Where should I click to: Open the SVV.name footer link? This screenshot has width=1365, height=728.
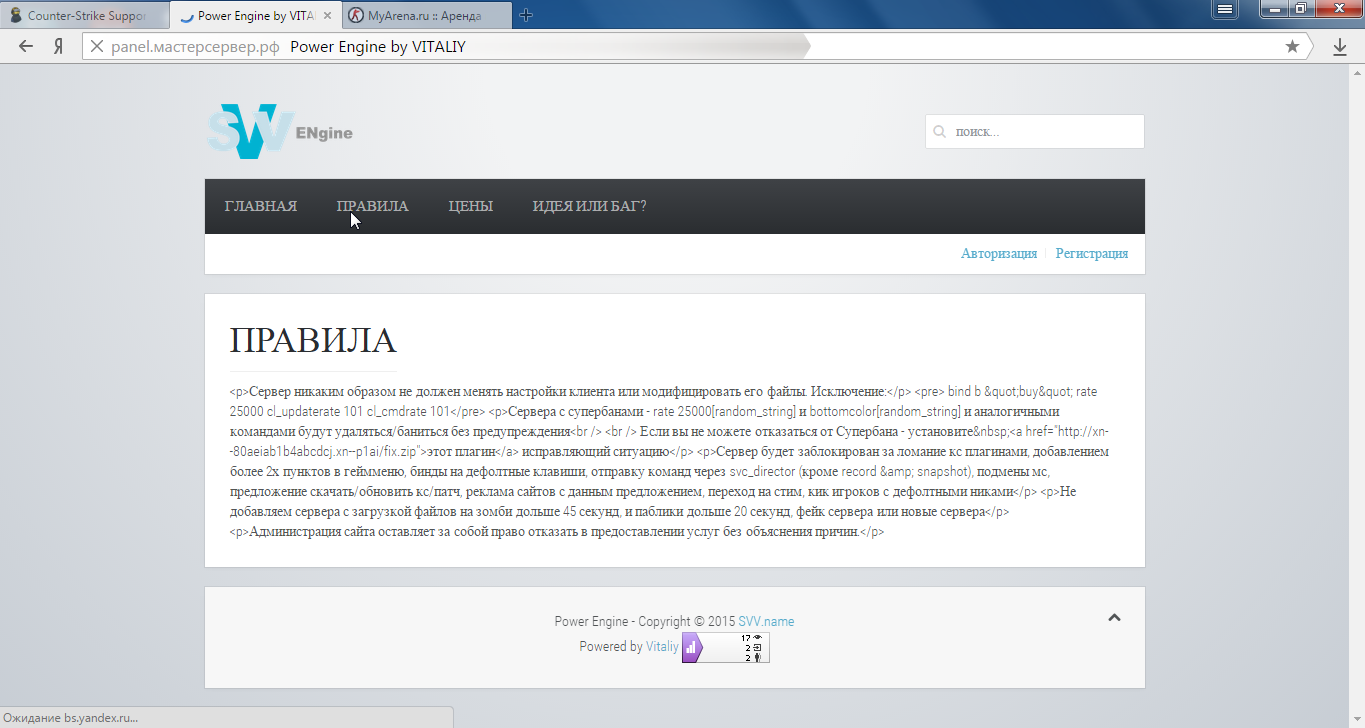click(766, 621)
